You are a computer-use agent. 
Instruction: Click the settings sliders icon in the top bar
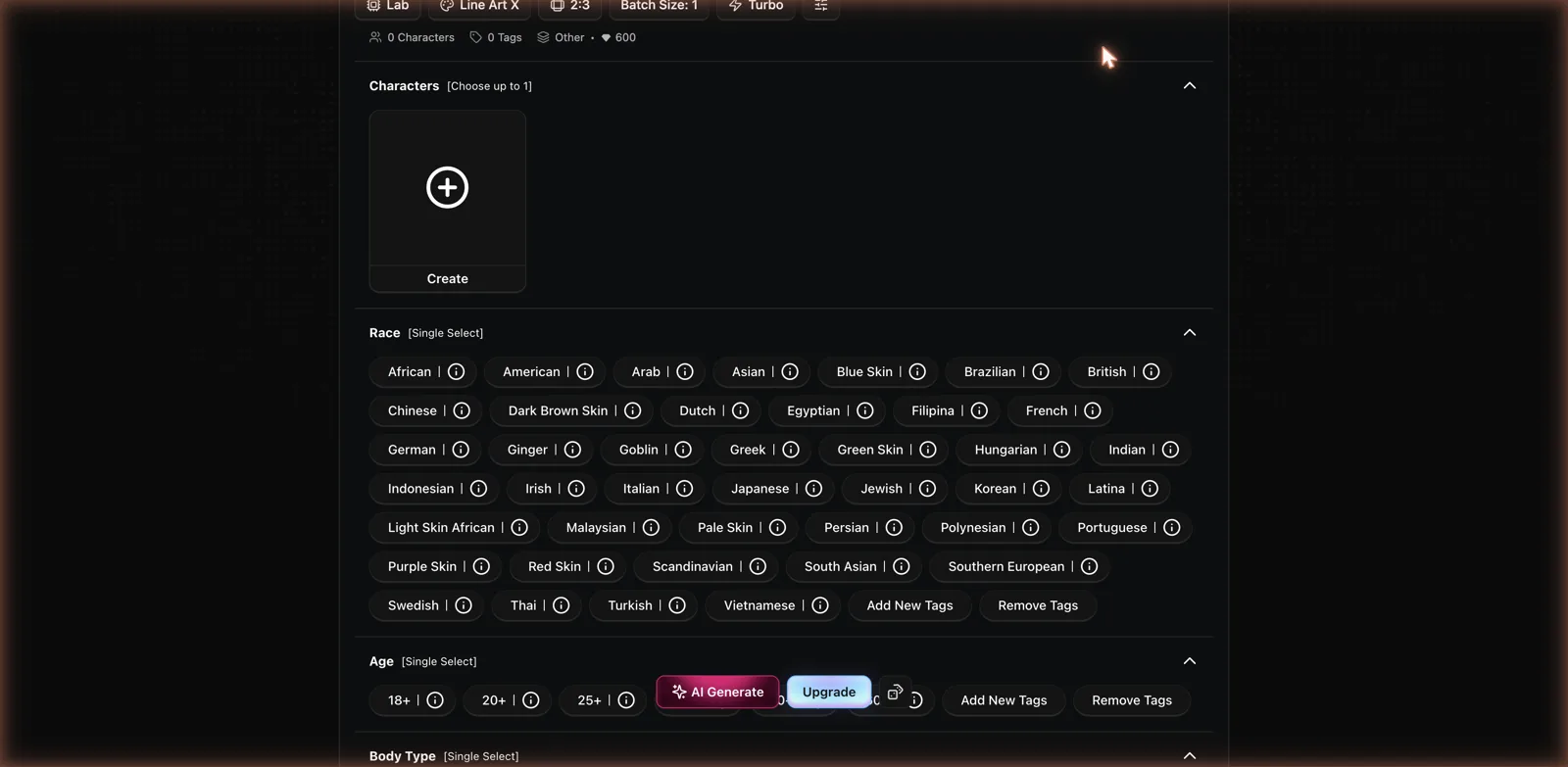(x=821, y=6)
